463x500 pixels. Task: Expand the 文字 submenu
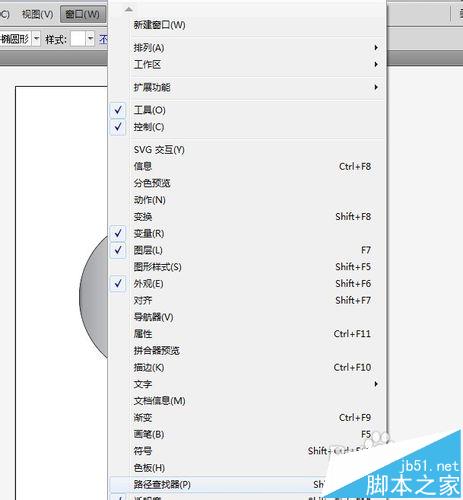[x=247, y=384]
